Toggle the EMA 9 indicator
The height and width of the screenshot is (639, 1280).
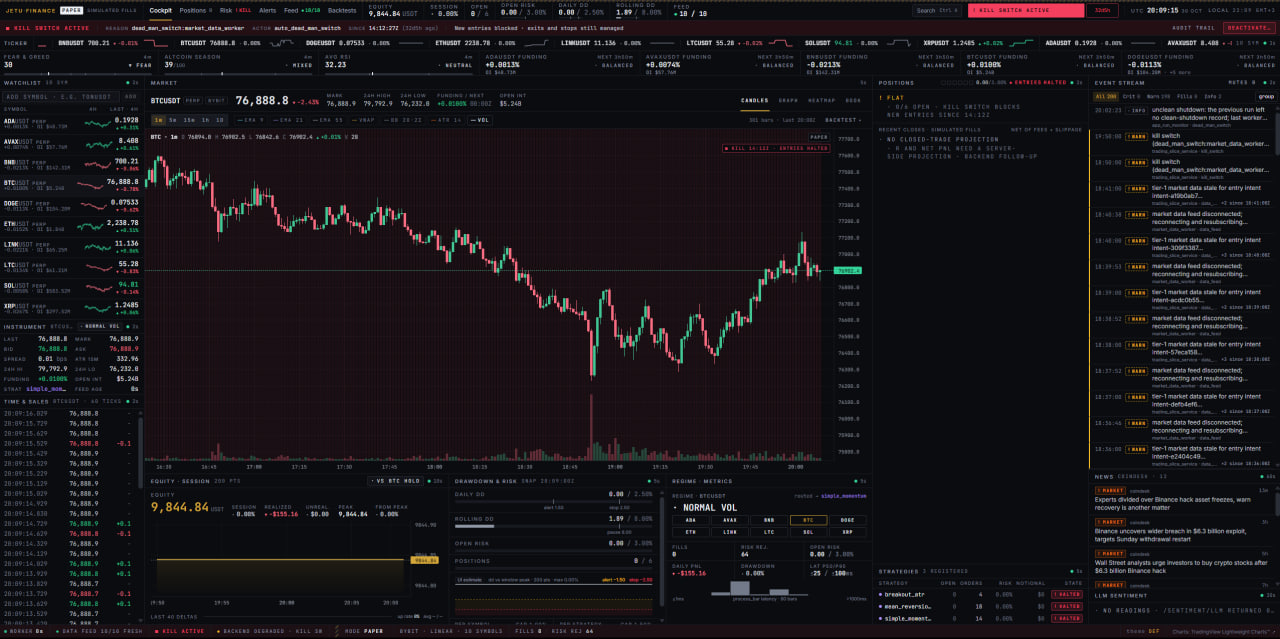click(252, 119)
